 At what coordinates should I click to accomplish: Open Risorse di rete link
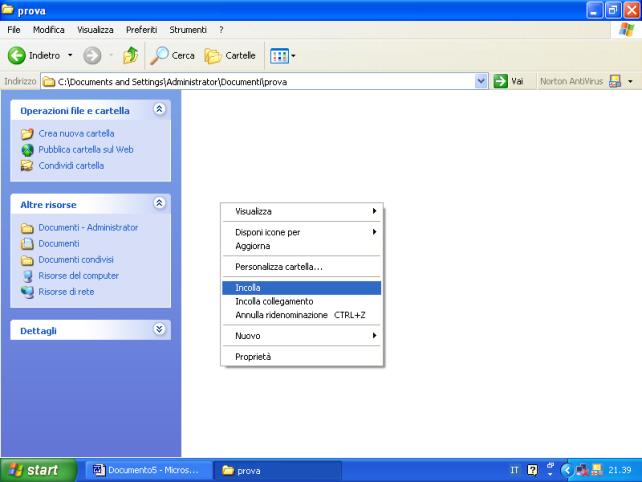click(66, 292)
